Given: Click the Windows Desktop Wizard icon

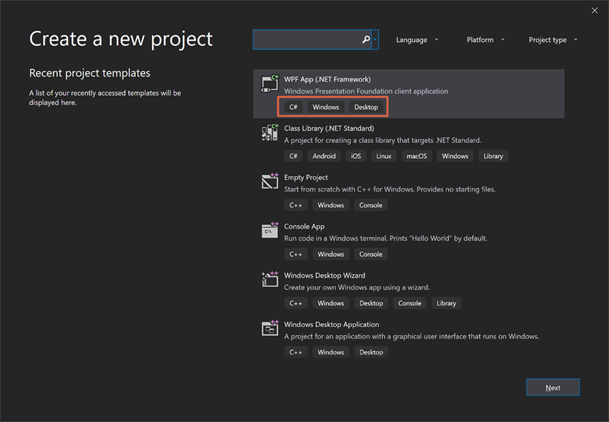Looking at the screenshot, I should coord(269,280).
